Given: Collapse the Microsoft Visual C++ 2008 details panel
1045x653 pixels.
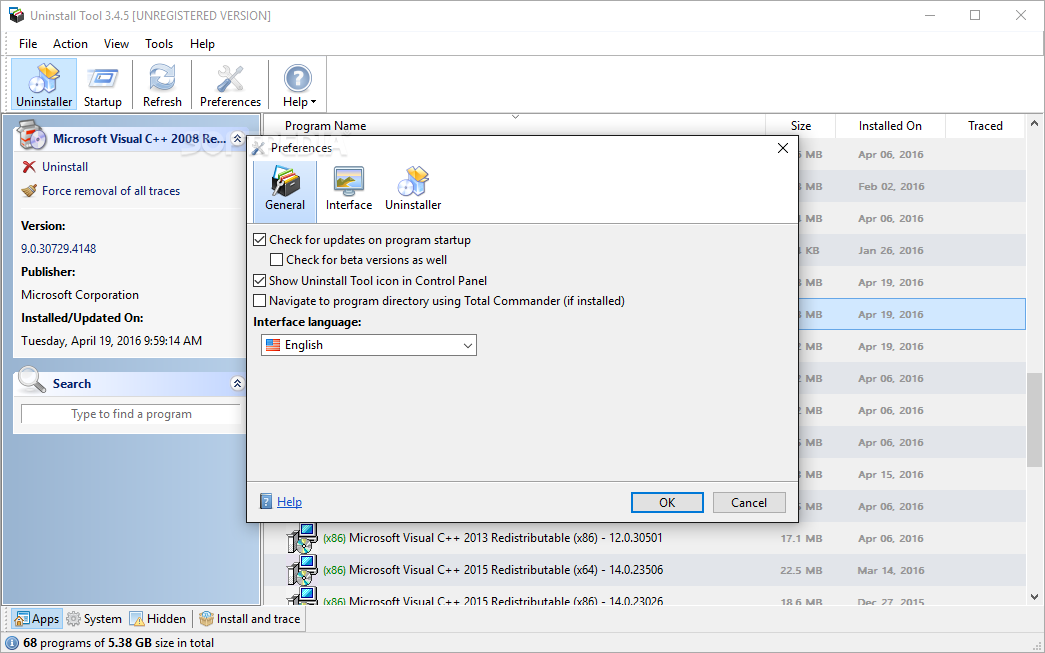Looking at the screenshot, I should (237, 139).
